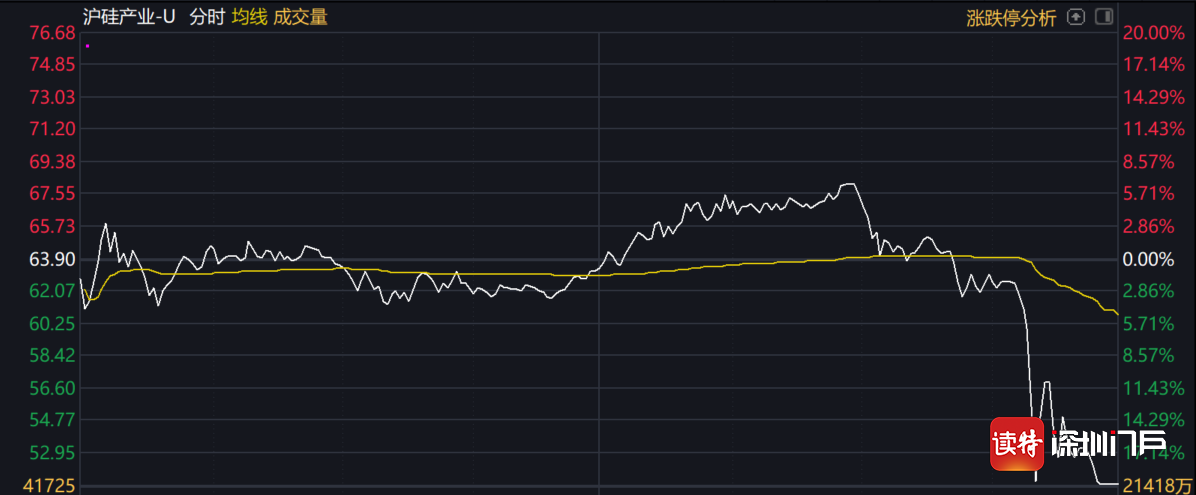Screen dimensions: 1196x495
Task: Click the stock name 沪硅产业-U
Action: [129, 18]
